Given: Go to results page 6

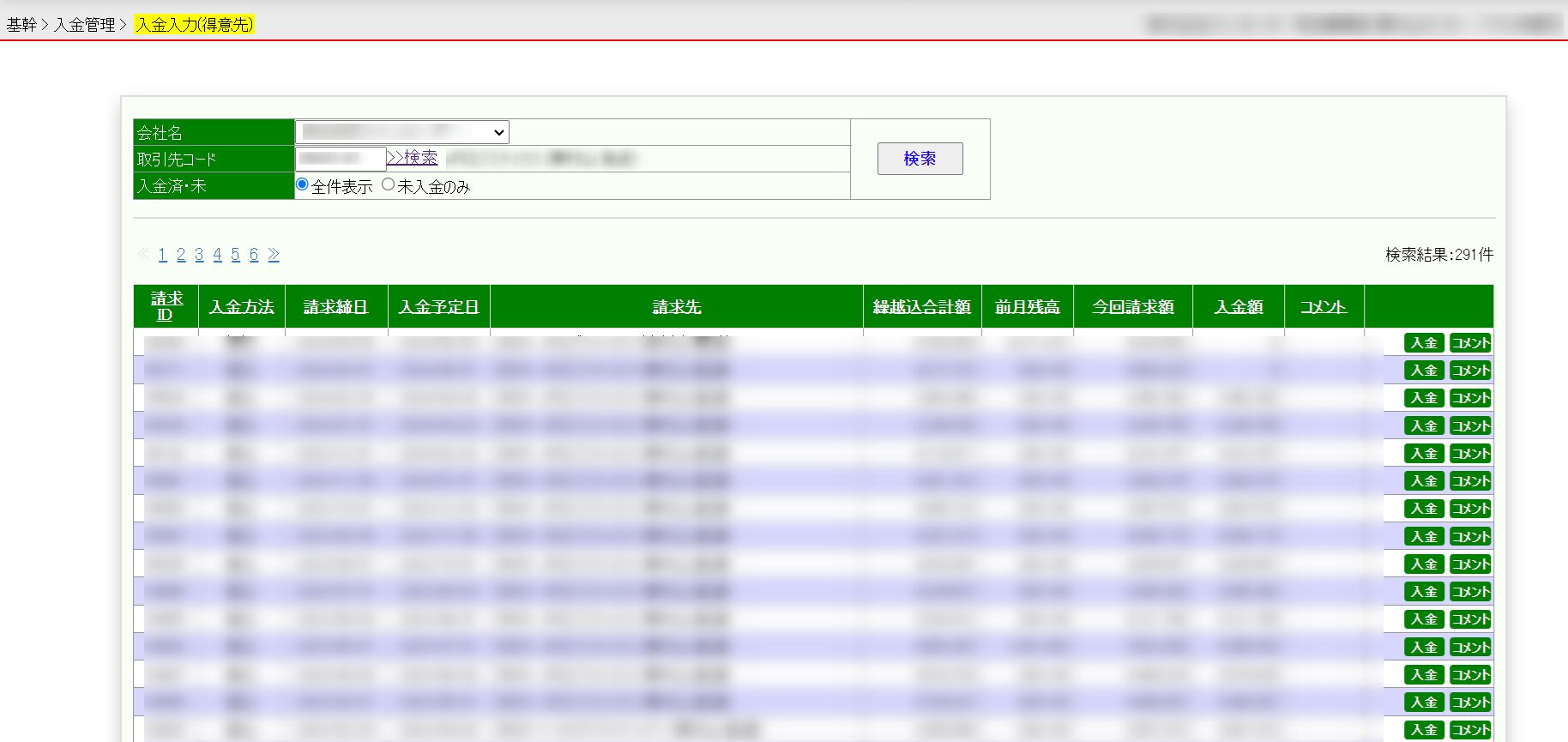Looking at the screenshot, I should point(253,255).
